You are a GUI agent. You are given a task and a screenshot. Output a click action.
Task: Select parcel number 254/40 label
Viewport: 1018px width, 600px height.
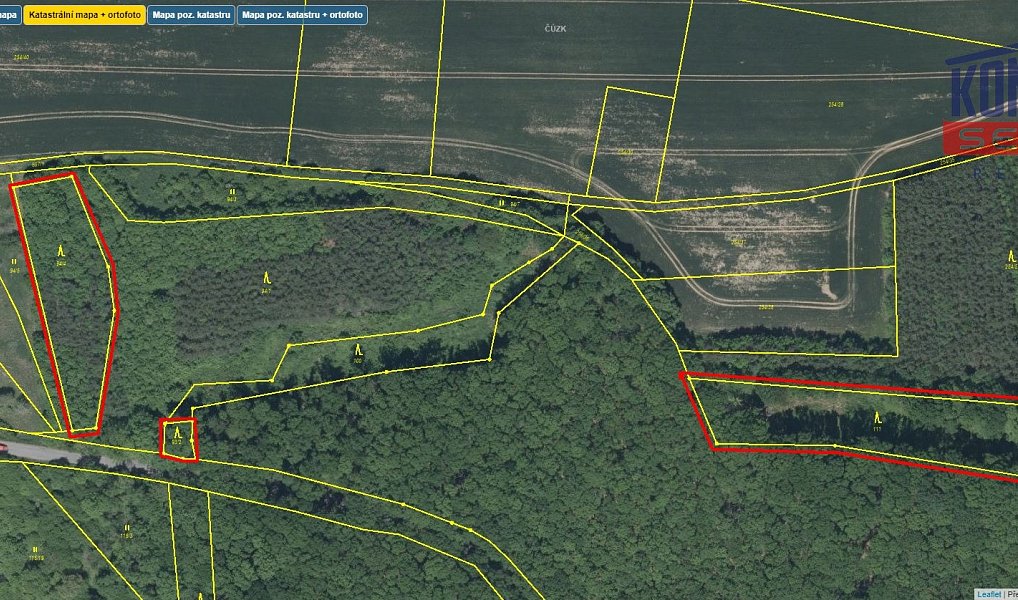(x=21, y=57)
